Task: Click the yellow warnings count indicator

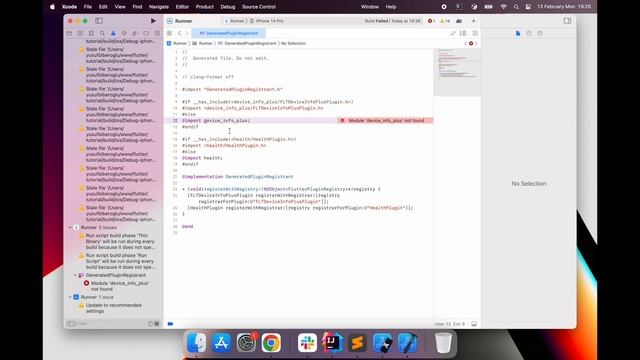Action: 445,21
